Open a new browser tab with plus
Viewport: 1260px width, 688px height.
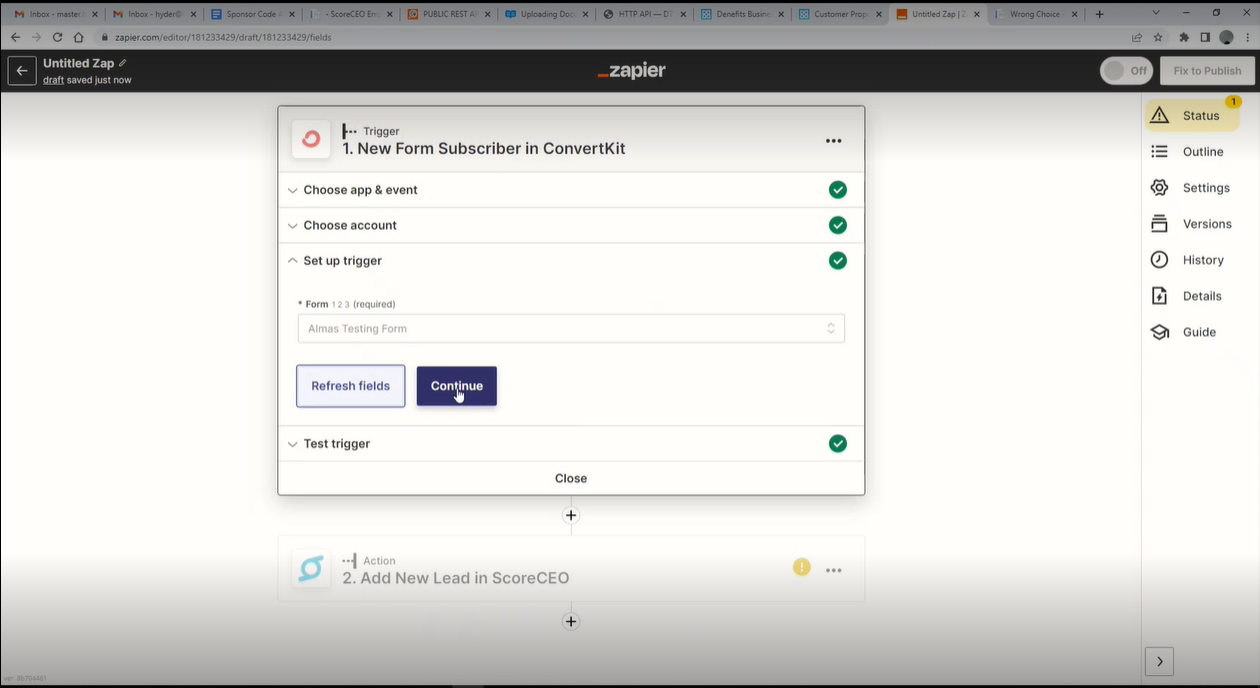coord(1100,14)
